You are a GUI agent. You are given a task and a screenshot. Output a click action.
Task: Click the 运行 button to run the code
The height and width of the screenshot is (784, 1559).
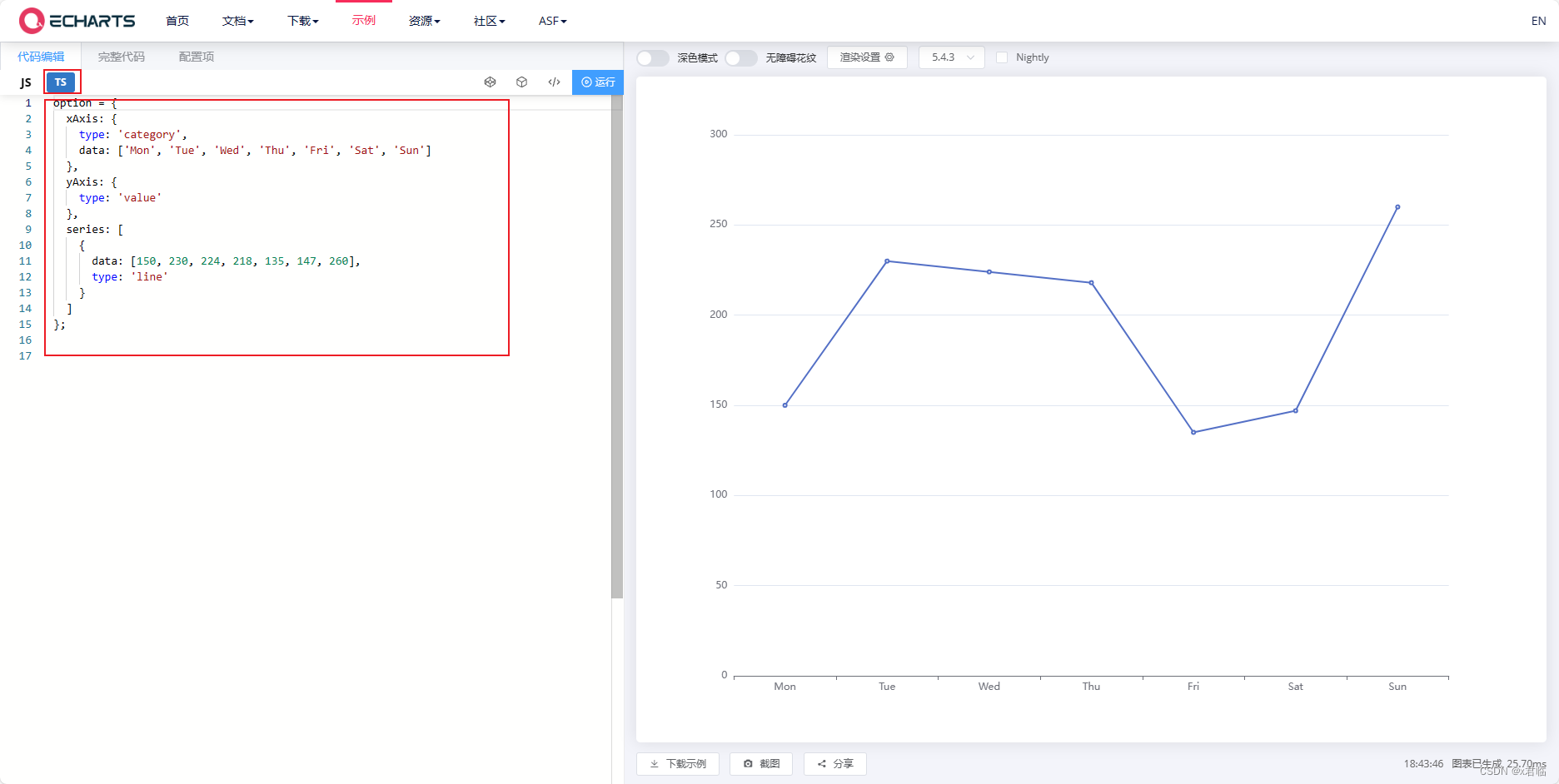tap(598, 82)
